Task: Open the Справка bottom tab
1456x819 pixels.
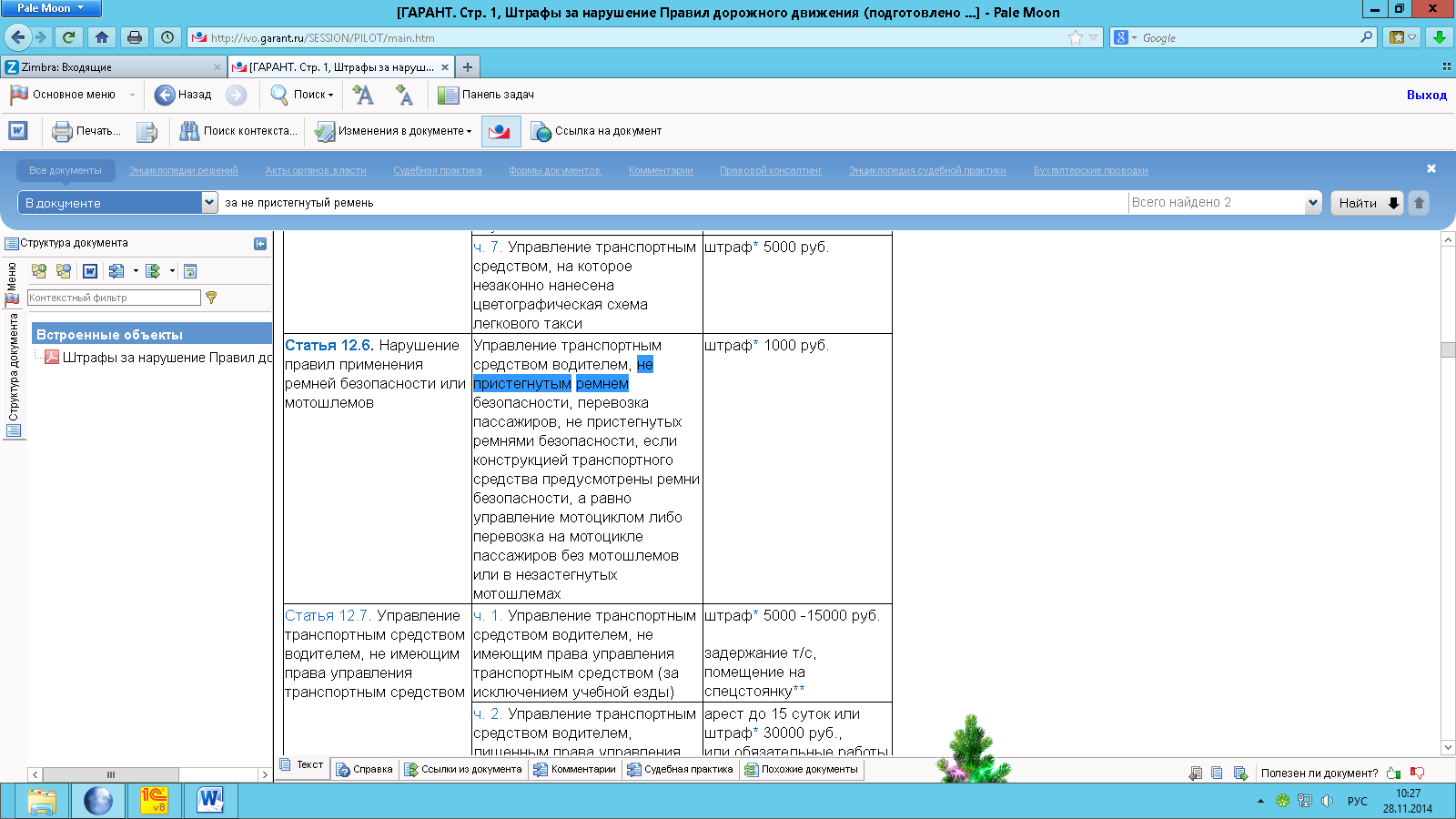Action: click(364, 770)
